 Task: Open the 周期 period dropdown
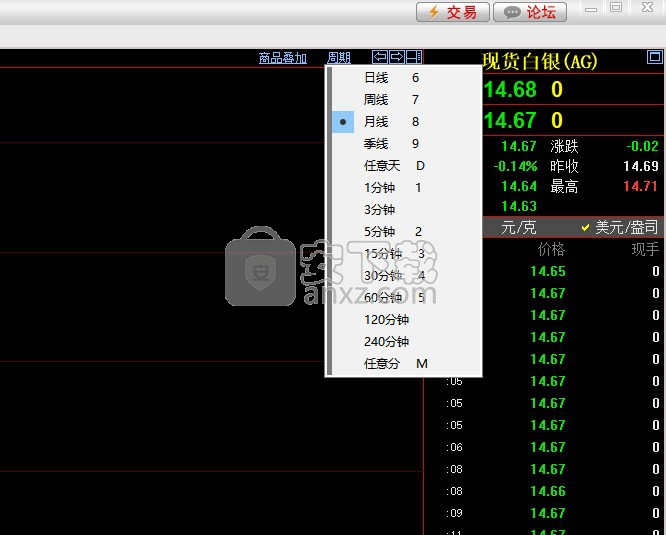coord(339,58)
